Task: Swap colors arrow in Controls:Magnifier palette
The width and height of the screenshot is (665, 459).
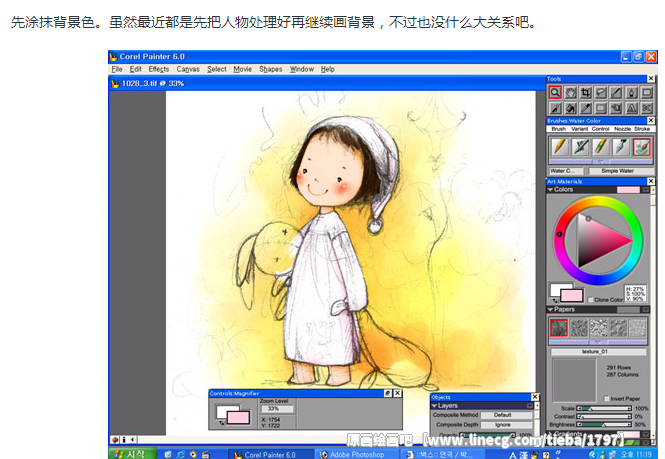Action: point(221,422)
